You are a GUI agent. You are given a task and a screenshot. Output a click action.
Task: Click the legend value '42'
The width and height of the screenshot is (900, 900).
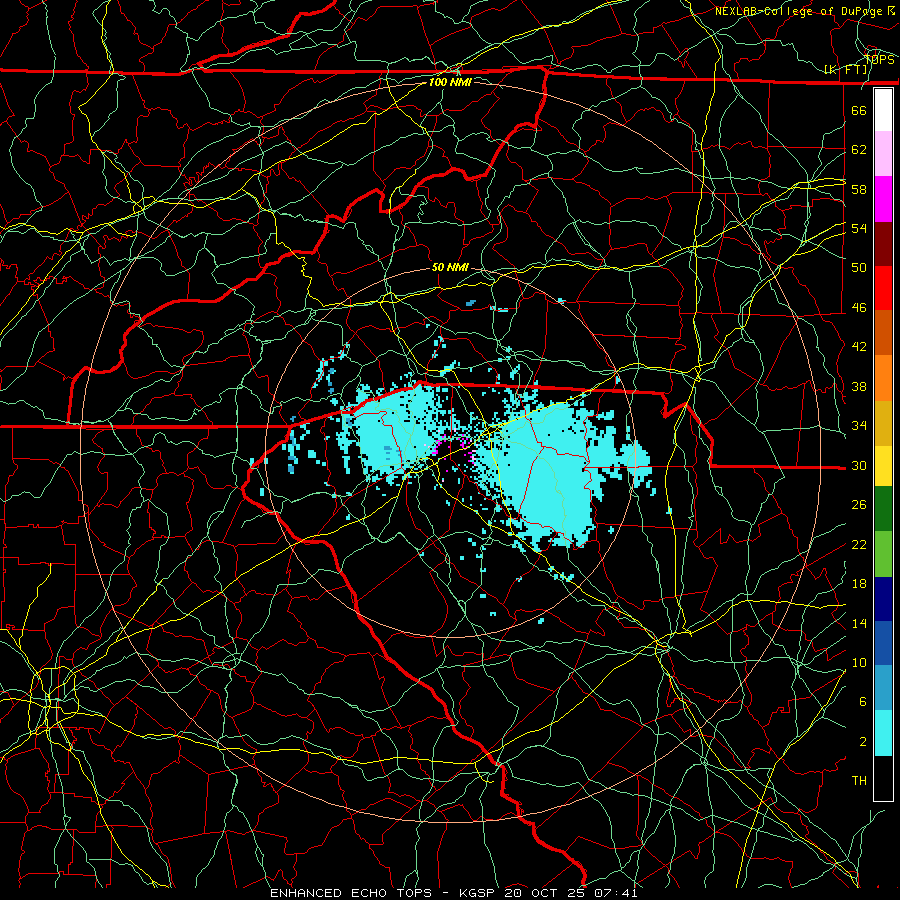[x=859, y=346]
